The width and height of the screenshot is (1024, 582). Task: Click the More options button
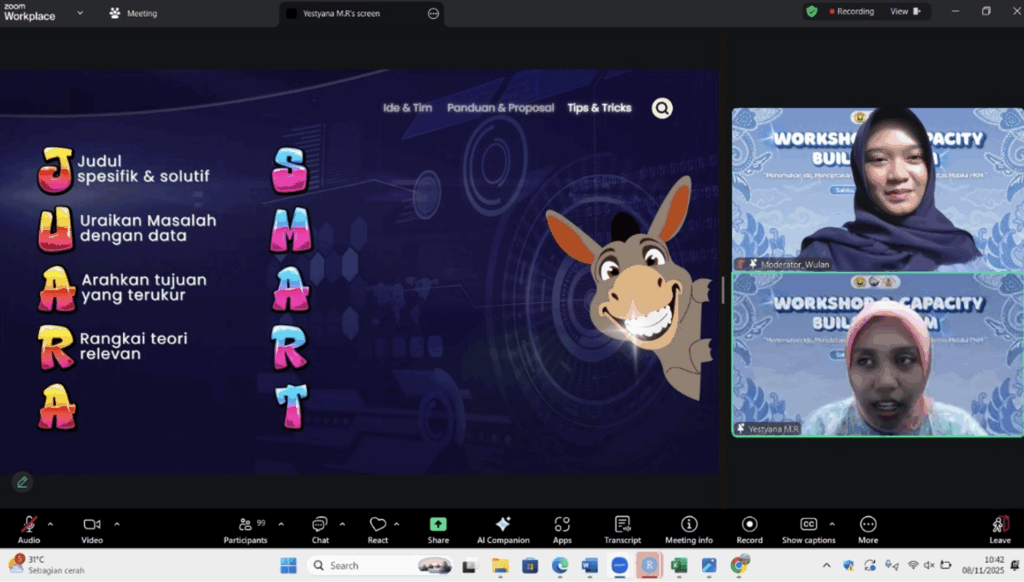tap(868, 529)
